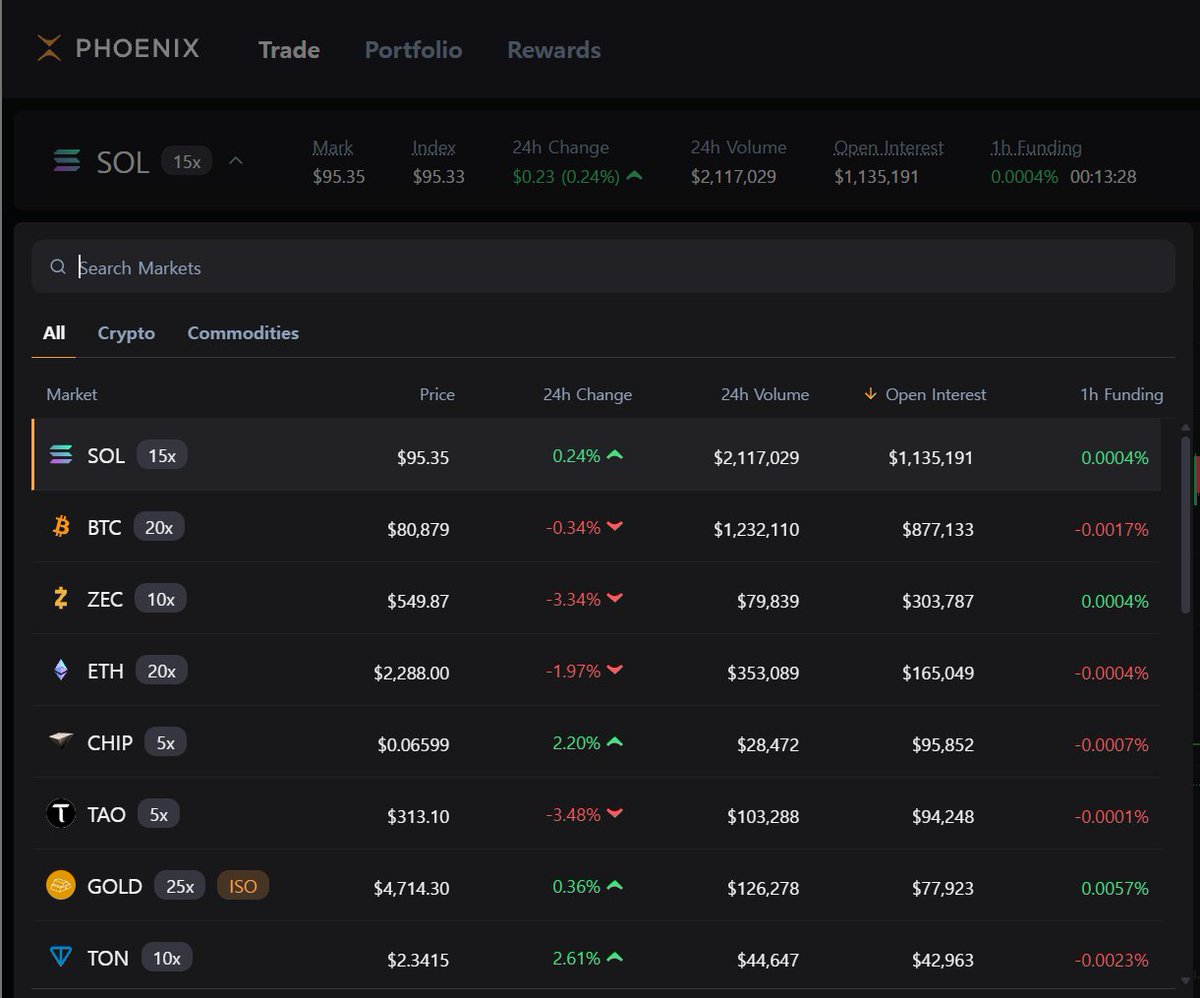Click the ISO badge in the GOLD row
Viewport: 1200px width, 998px height.
[x=243, y=886]
